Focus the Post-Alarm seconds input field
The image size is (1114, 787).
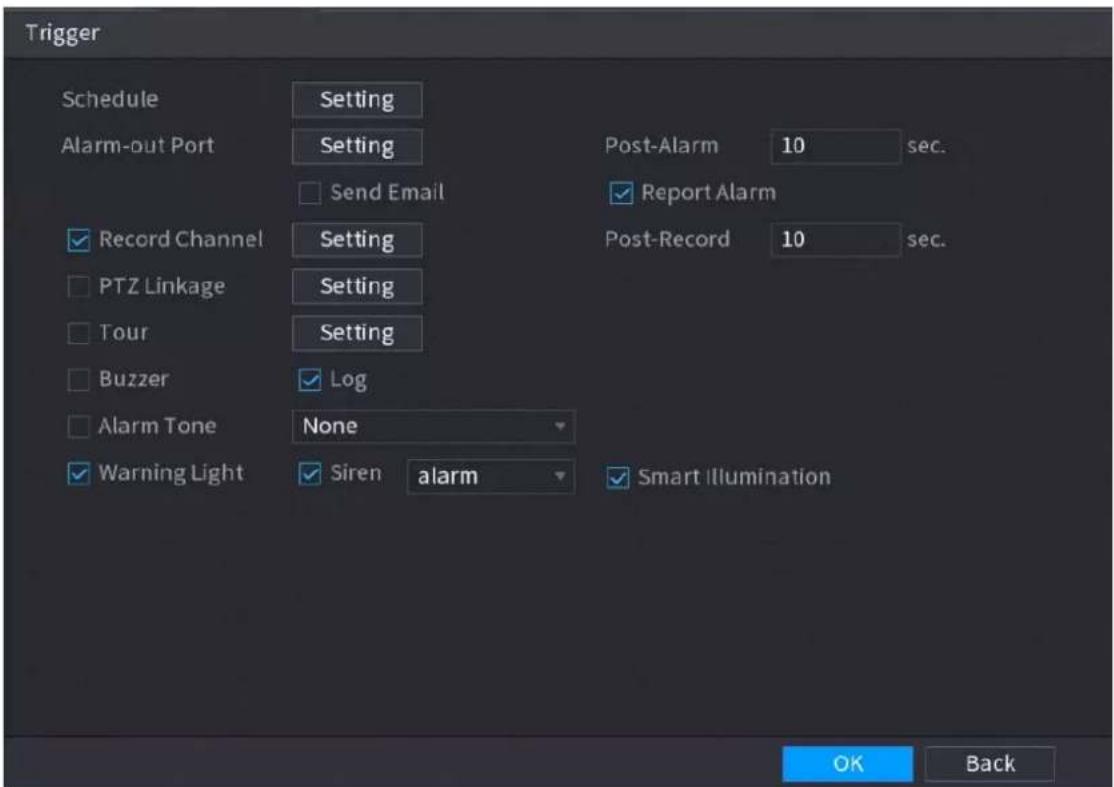(x=836, y=146)
